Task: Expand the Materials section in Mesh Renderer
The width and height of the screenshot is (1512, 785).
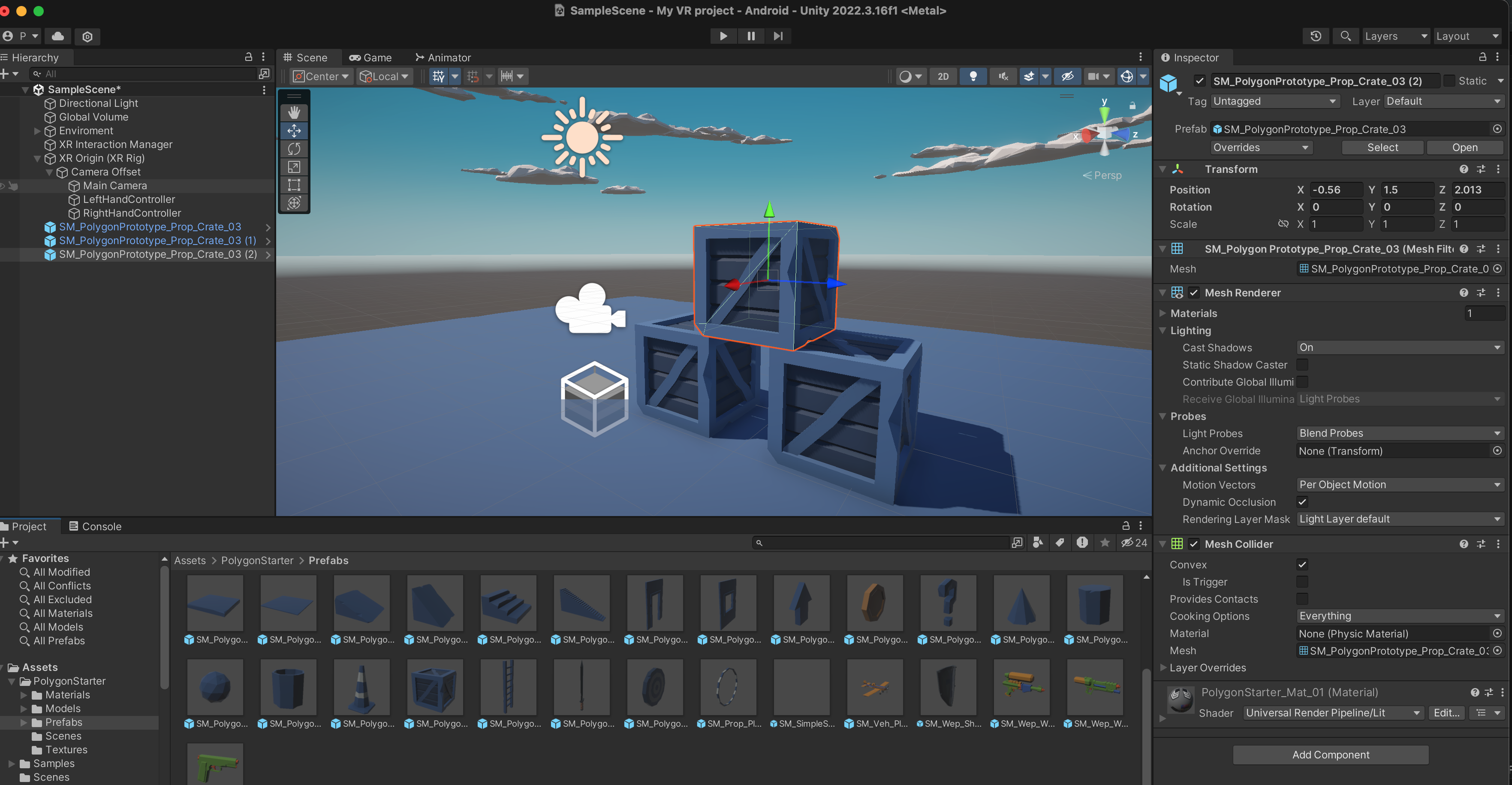Action: (x=1162, y=314)
